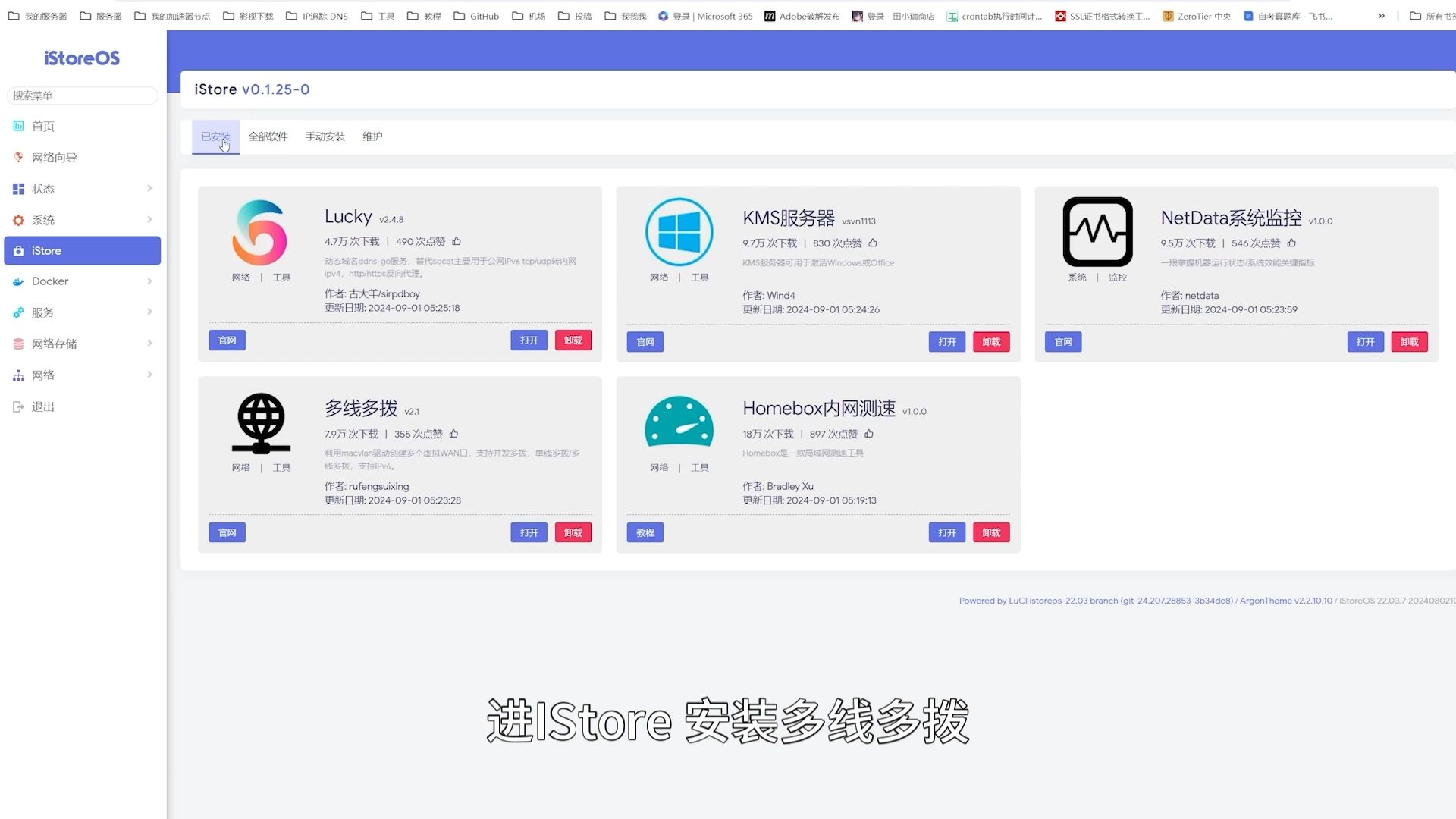Expand the 状态 sidebar menu
Screen dimensions: 1456x819
[149, 188]
